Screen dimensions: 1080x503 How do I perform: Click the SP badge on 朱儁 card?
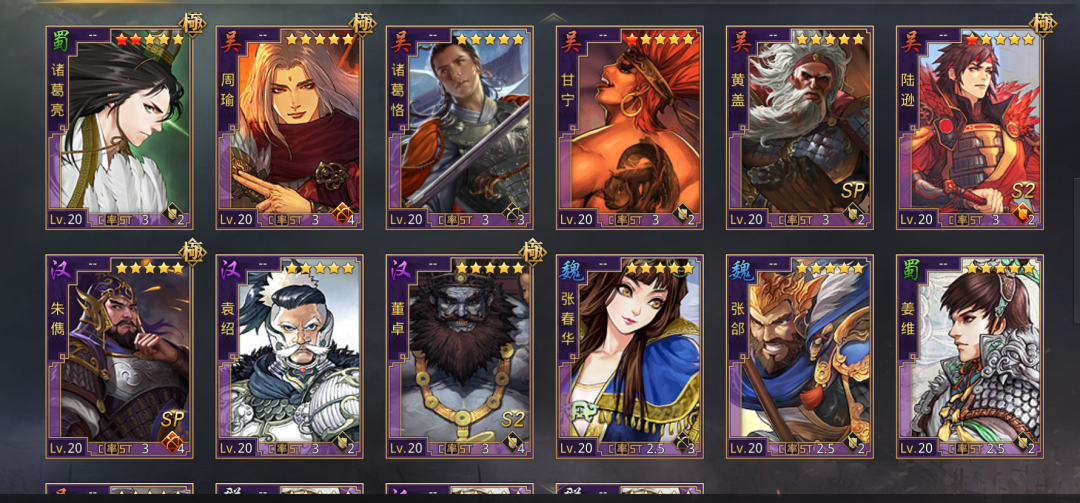click(x=172, y=420)
